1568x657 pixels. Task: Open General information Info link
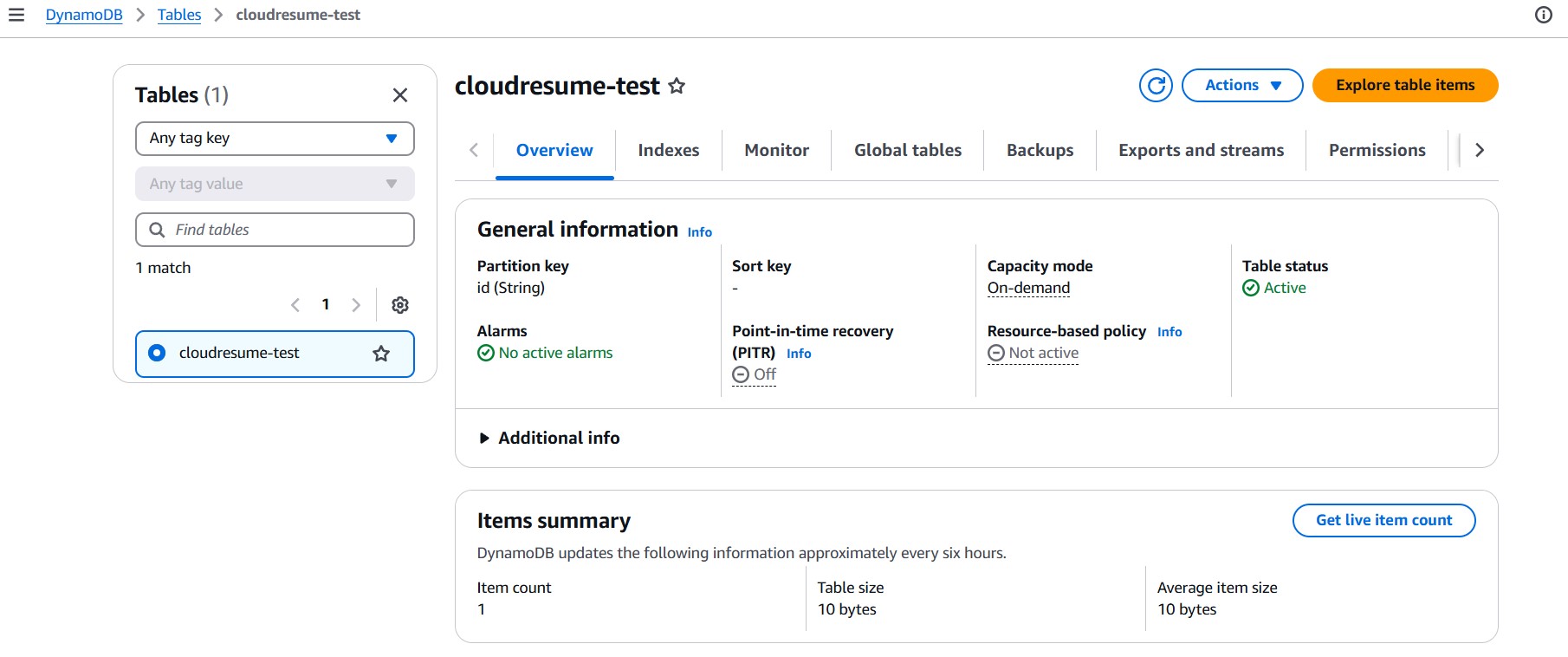pos(700,232)
